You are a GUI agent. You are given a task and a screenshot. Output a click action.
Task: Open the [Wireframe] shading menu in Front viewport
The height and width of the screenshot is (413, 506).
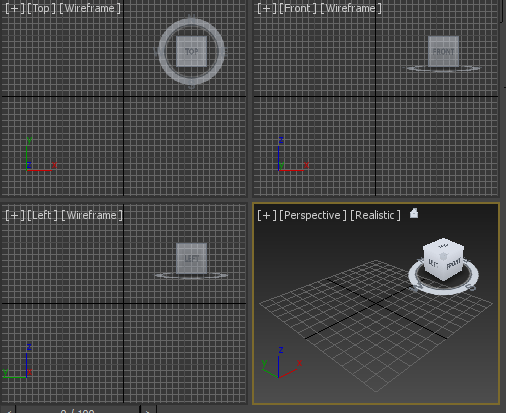(351, 8)
